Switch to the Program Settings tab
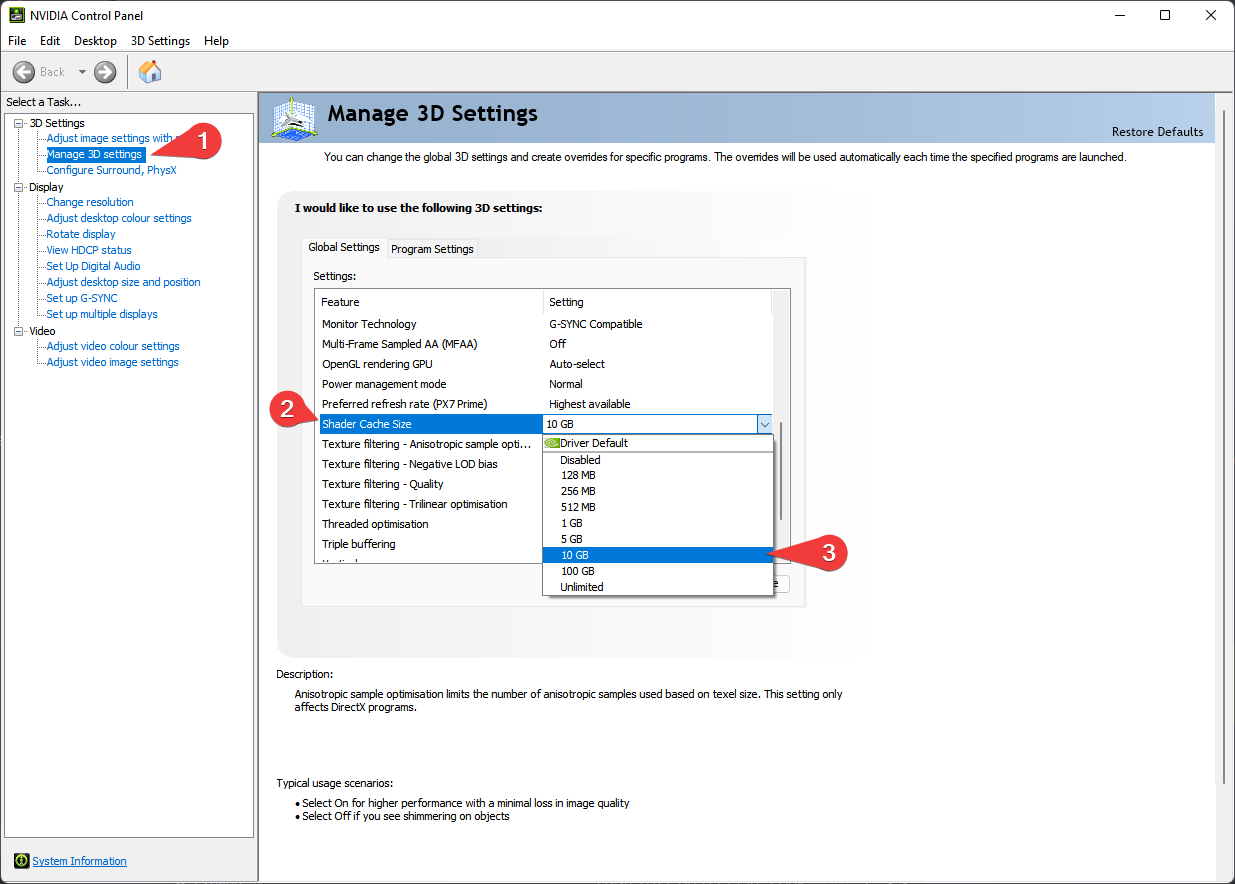 tap(432, 249)
